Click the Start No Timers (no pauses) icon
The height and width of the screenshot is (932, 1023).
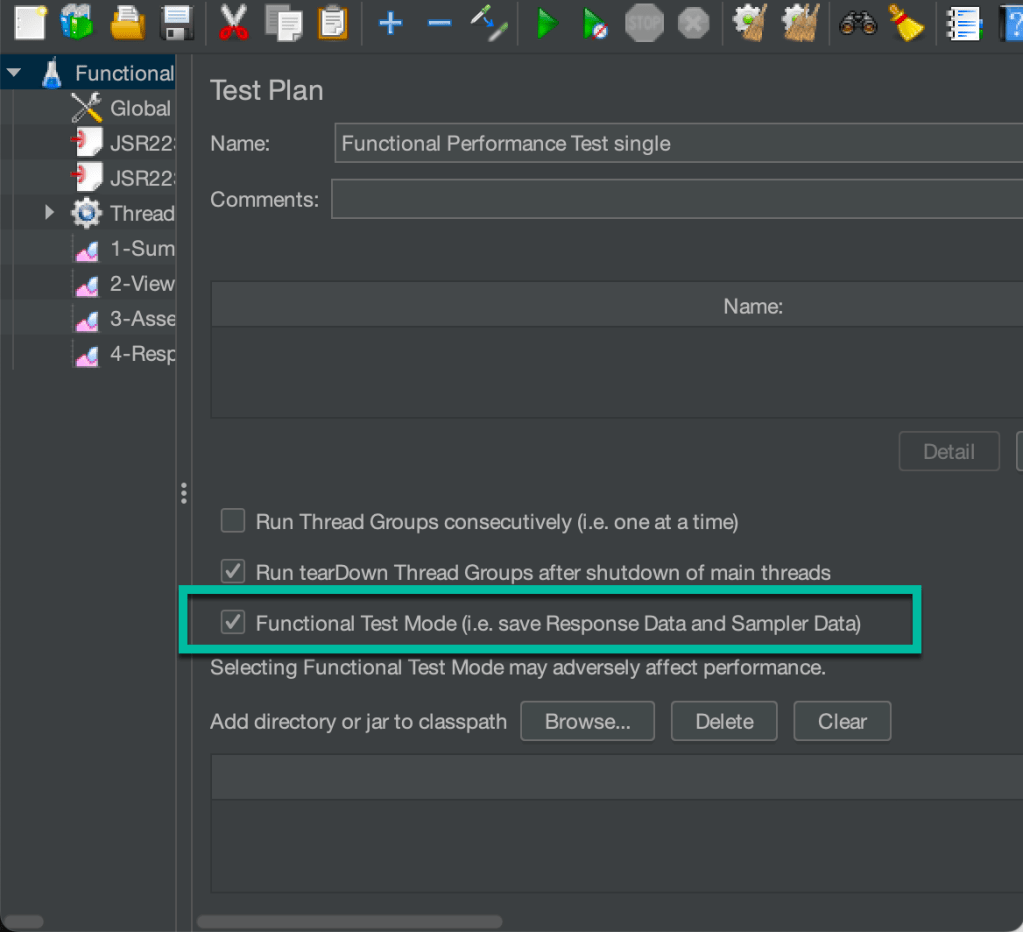click(x=595, y=23)
